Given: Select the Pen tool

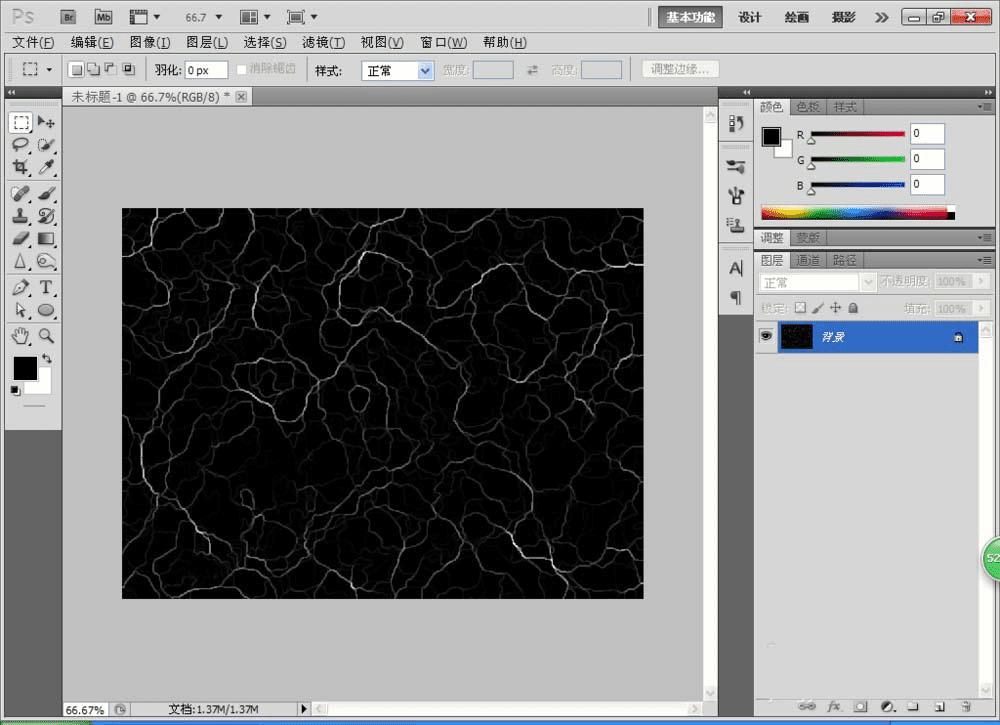Looking at the screenshot, I should pyautogui.click(x=20, y=288).
